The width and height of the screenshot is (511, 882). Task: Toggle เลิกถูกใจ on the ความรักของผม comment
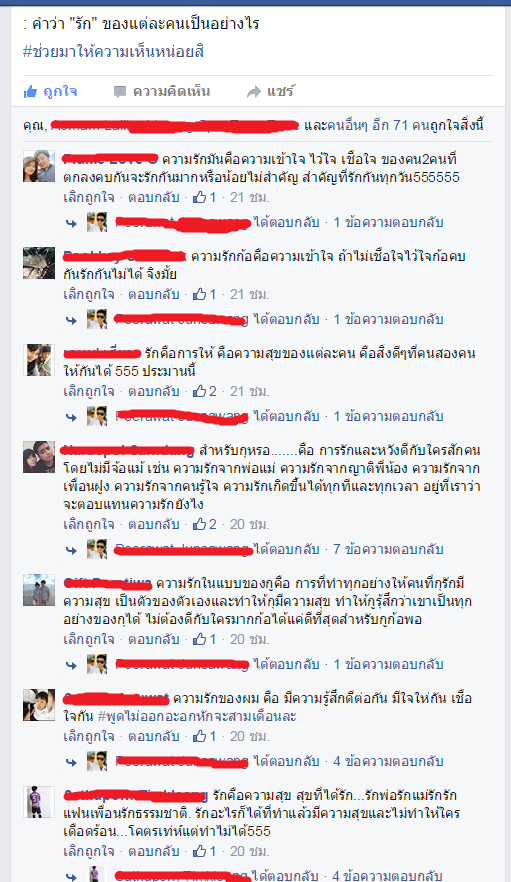point(89,736)
